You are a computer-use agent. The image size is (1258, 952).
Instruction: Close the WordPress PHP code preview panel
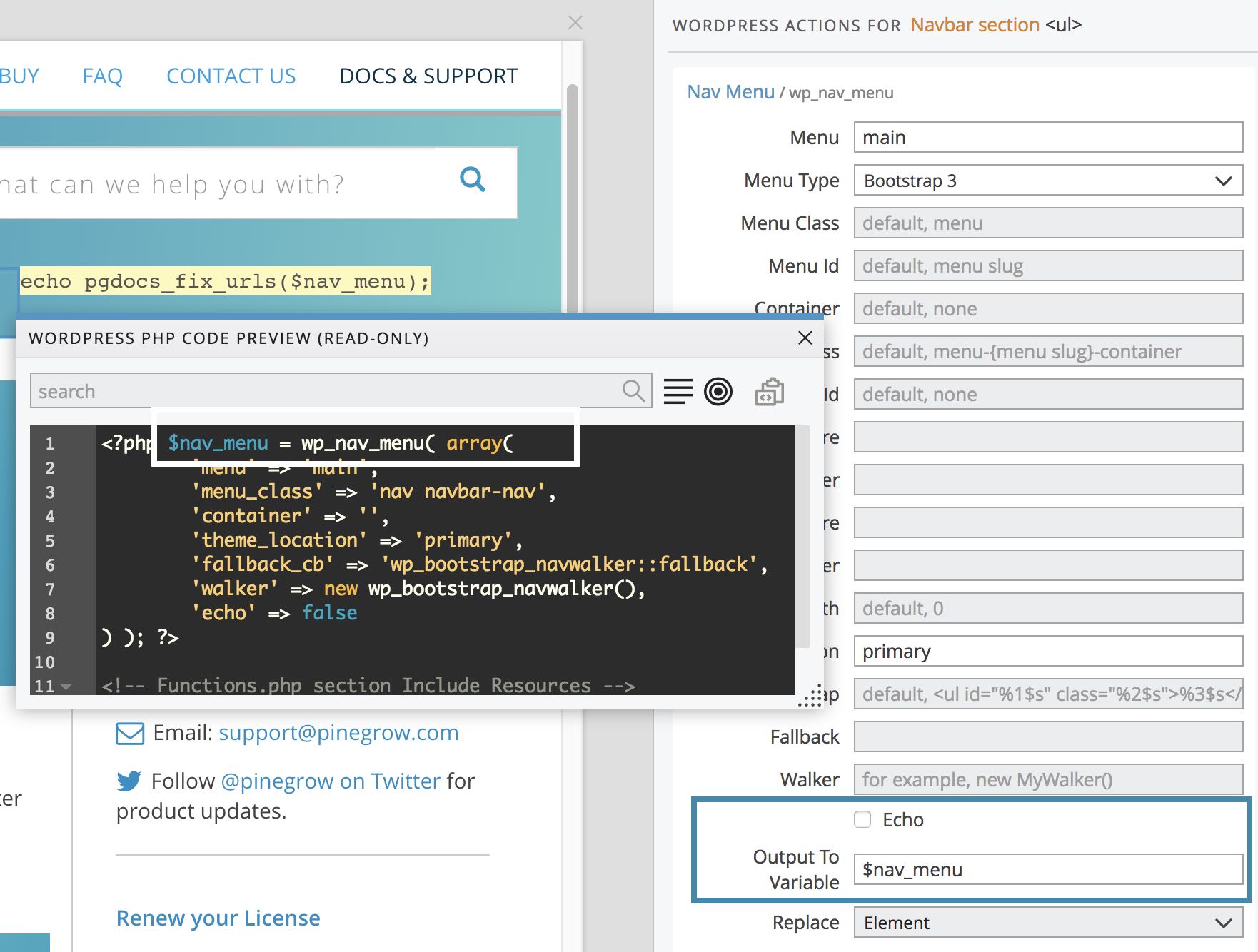click(x=805, y=338)
